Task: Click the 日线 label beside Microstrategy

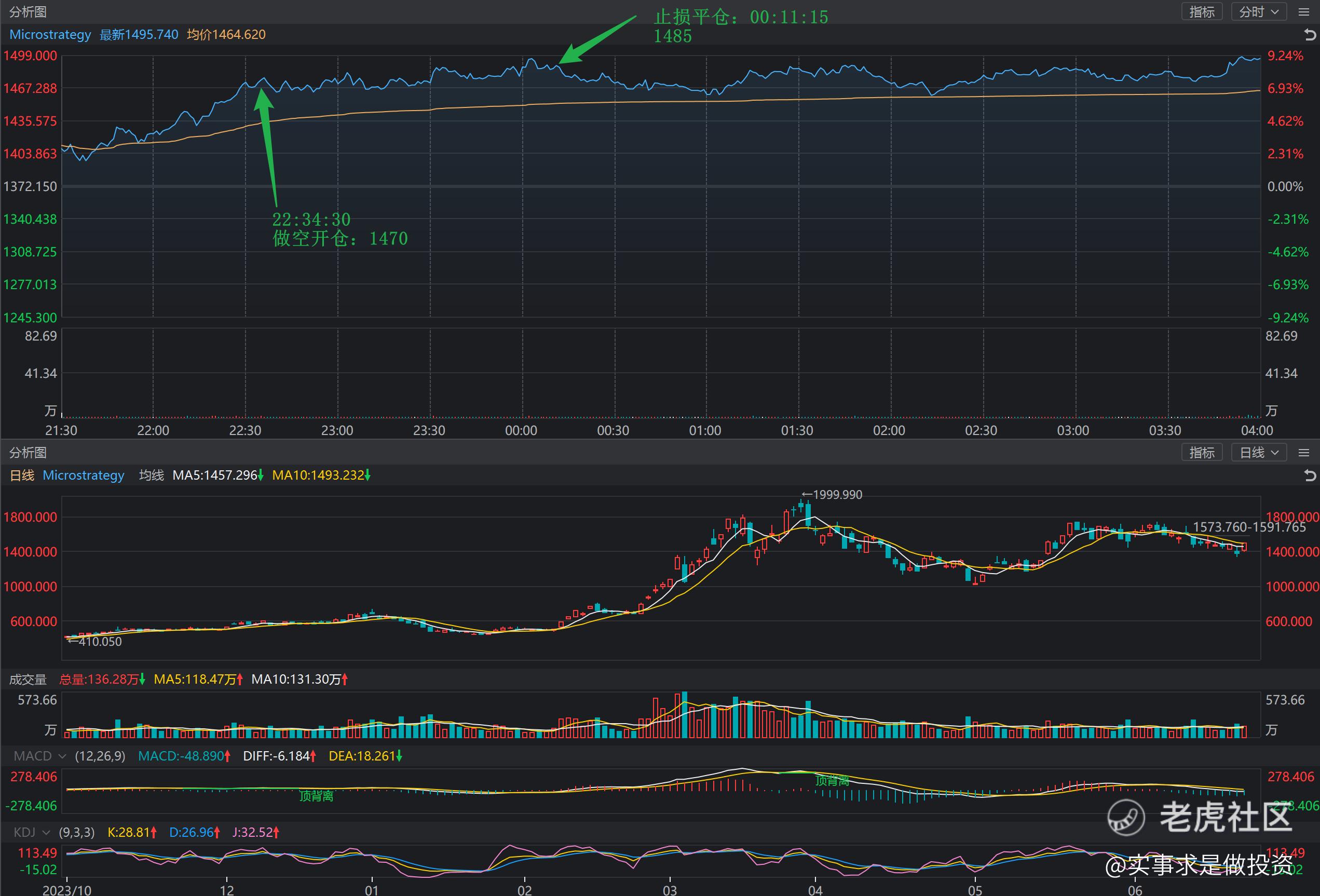Action: pyautogui.click(x=22, y=476)
